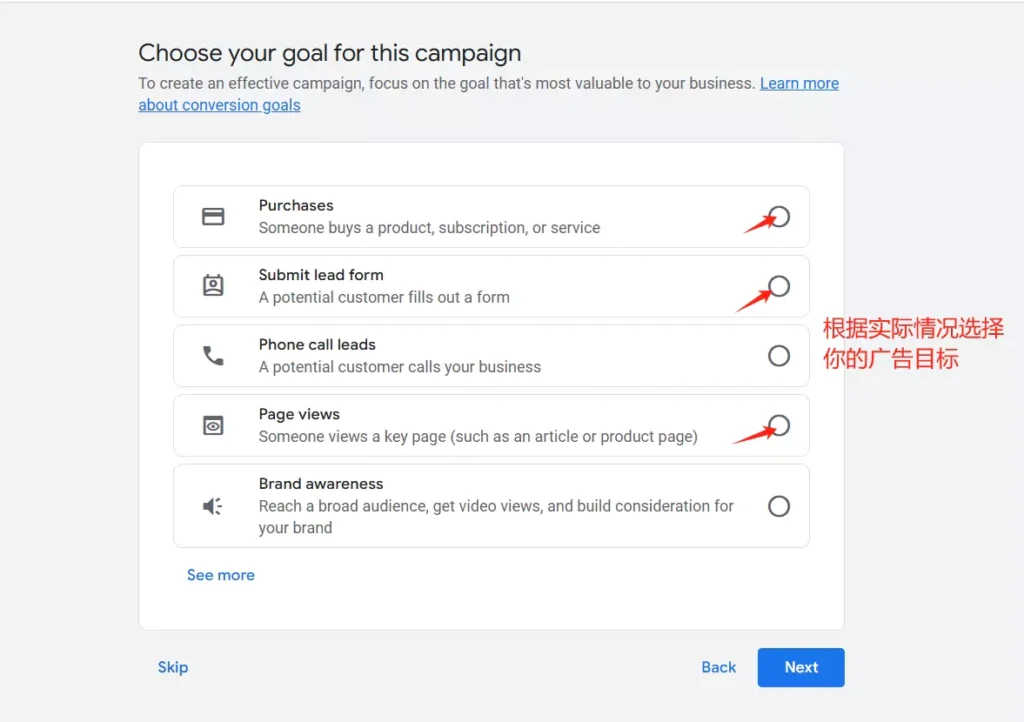The width and height of the screenshot is (1024, 722).
Task: Click the Skip link
Action: (172, 667)
